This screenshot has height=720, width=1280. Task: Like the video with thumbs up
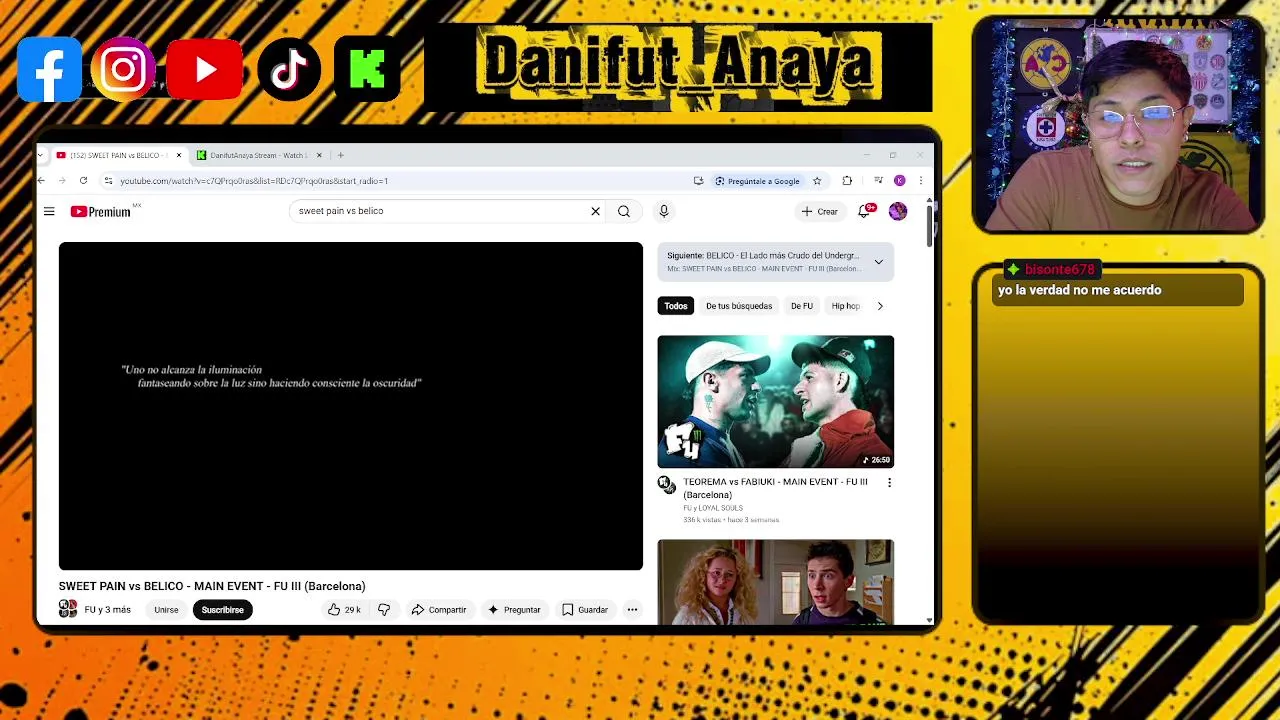pos(343,610)
